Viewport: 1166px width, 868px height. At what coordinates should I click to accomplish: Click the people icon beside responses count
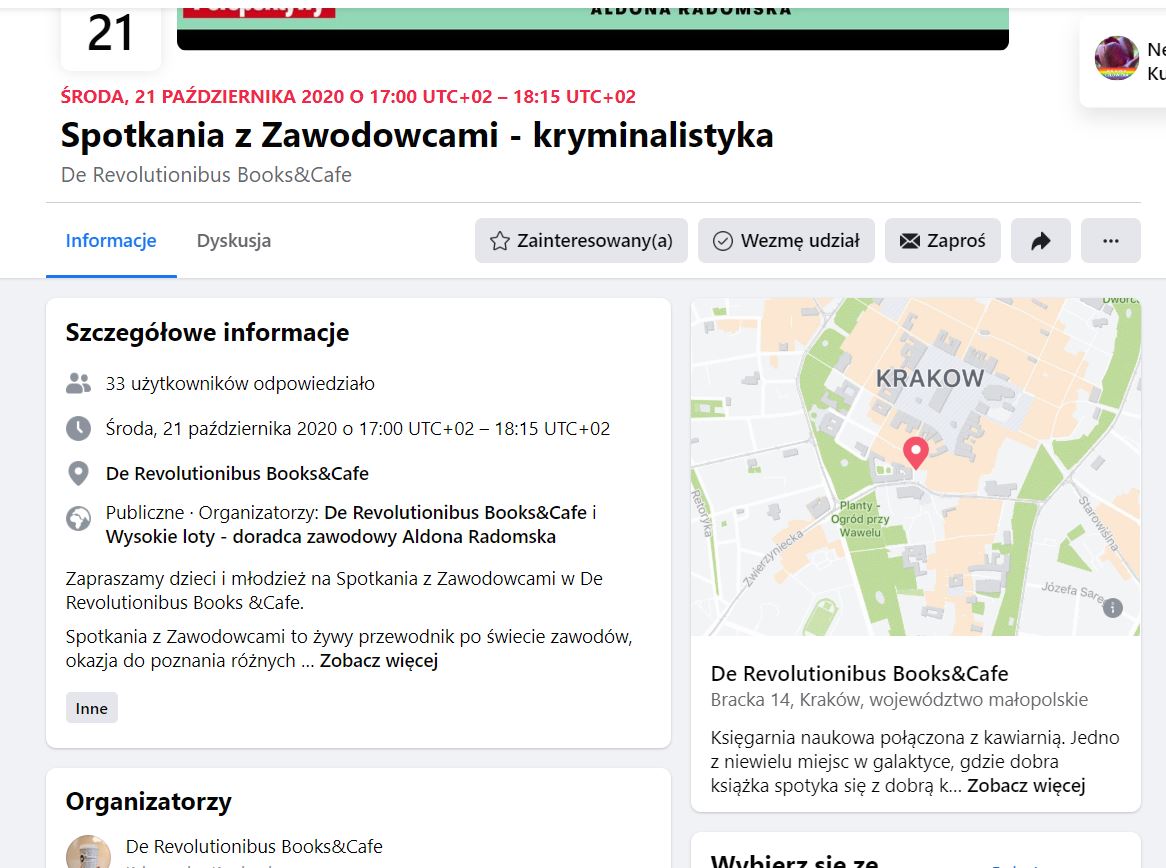pos(78,383)
